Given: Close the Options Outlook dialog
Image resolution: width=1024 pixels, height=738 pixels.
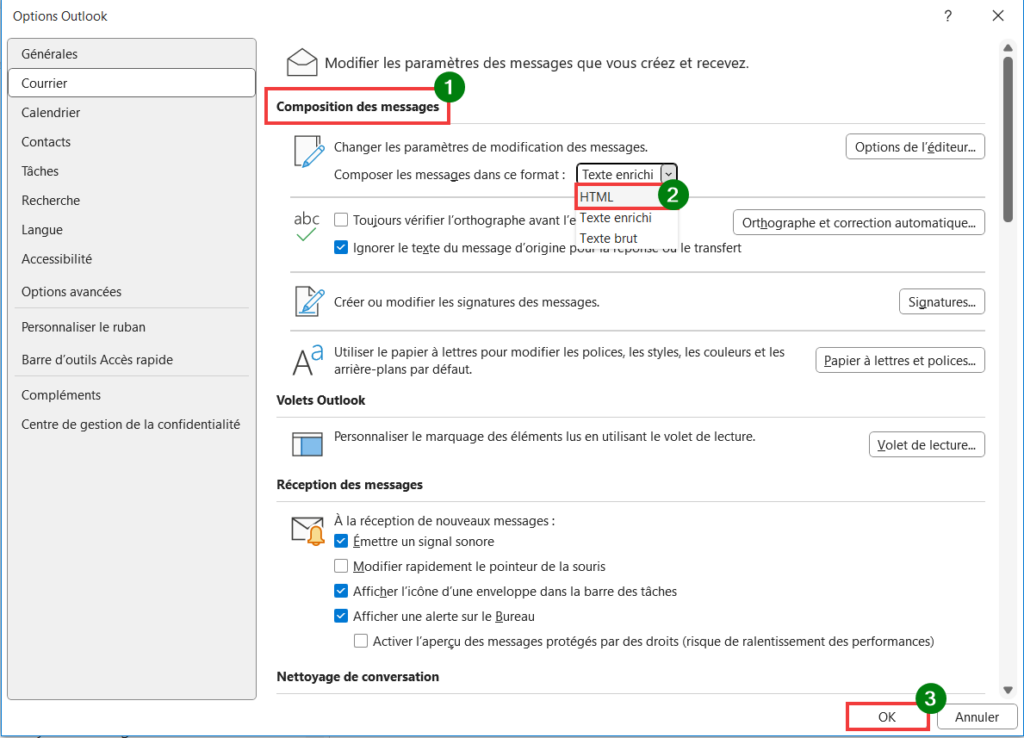Looking at the screenshot, I should pyautogui.click(x=998, y=16).
